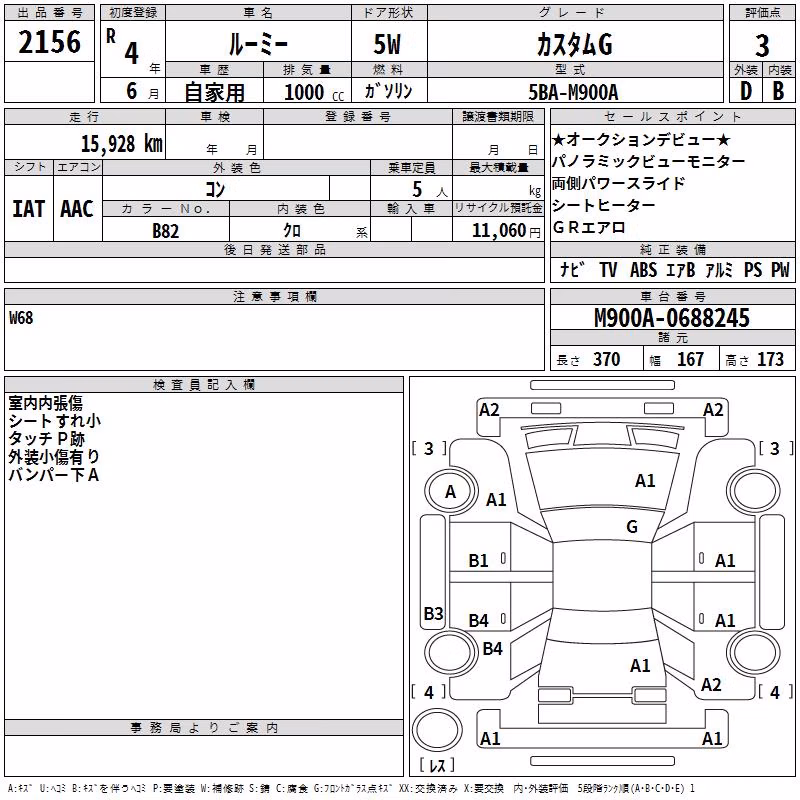Click sales point オークションデビュー
The image size is (800, 800).
641,139
